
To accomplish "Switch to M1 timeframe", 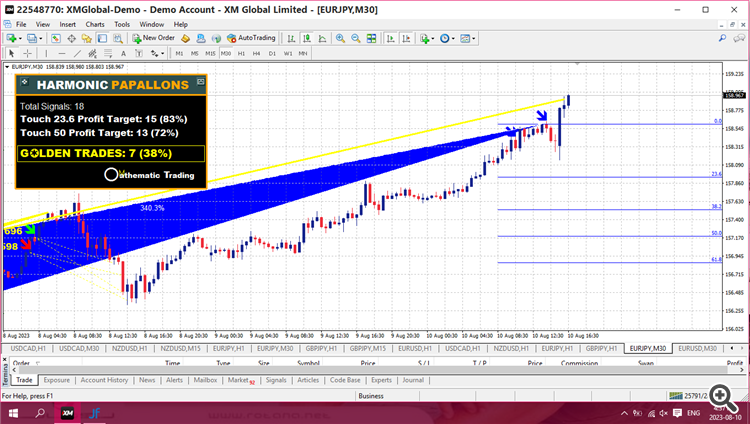I will click(179, 54).
